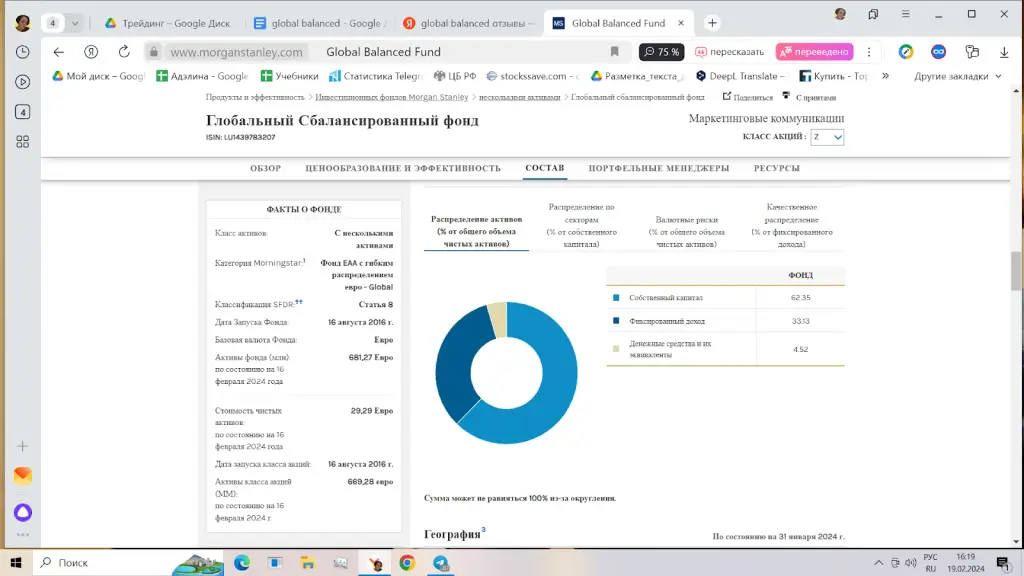Click Фиксированный доход legend swatch
The image size is (1024, 576).
click(616, 321)
